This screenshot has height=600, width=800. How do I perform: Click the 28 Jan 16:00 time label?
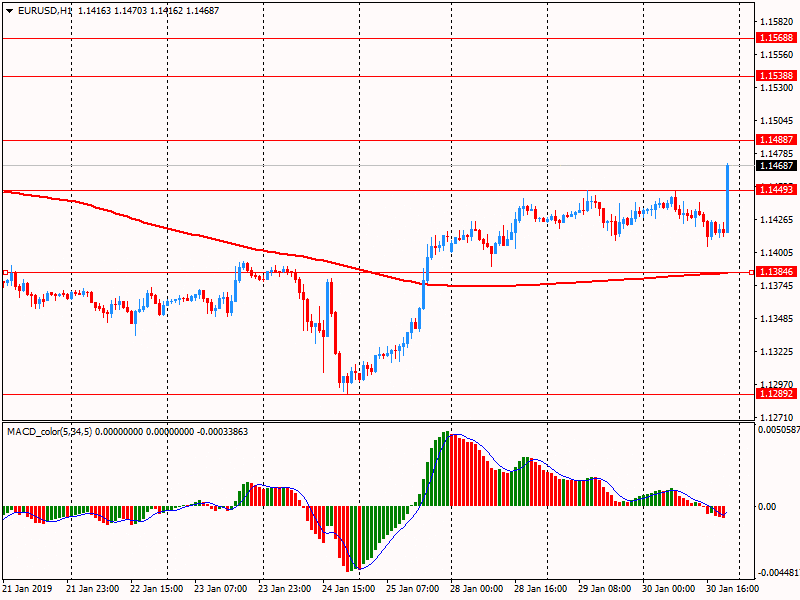[541, 589]
